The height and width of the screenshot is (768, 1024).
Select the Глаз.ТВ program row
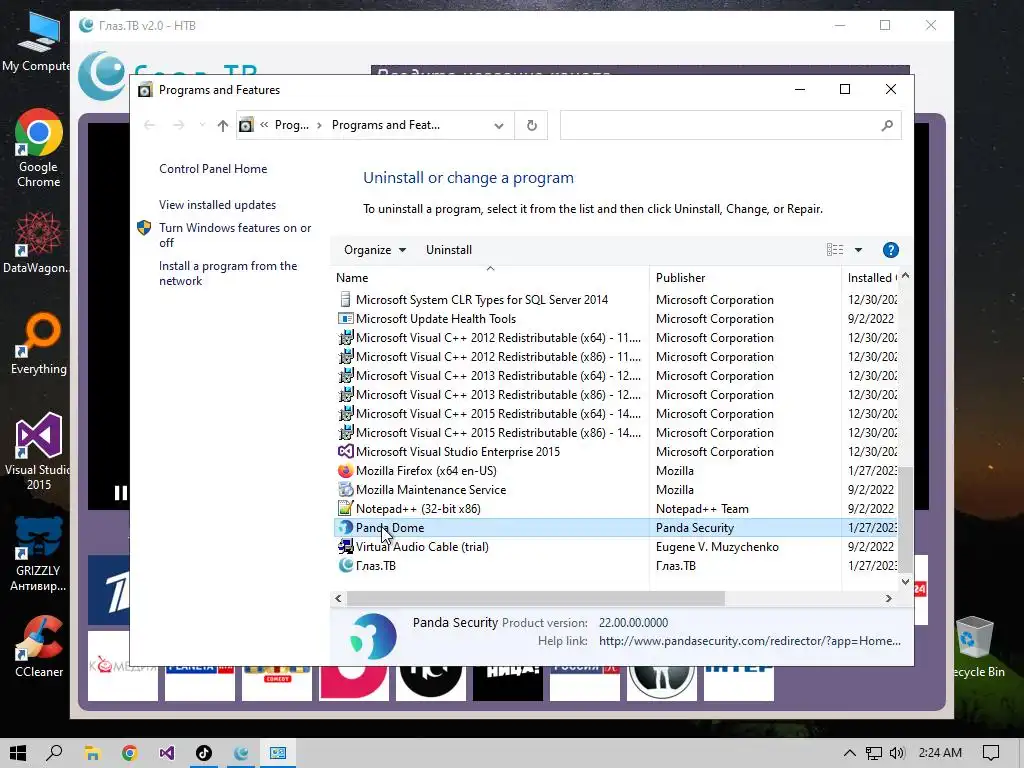(616, 566)
